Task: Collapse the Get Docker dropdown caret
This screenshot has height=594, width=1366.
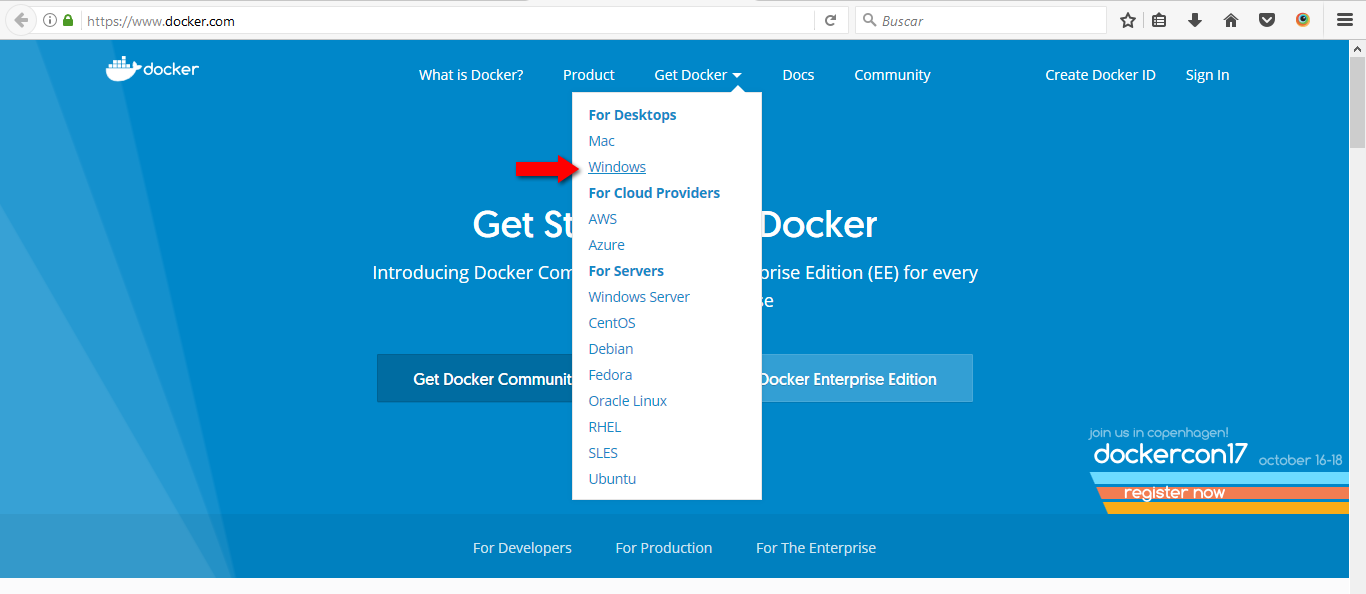Action: [x=737, y=75]
